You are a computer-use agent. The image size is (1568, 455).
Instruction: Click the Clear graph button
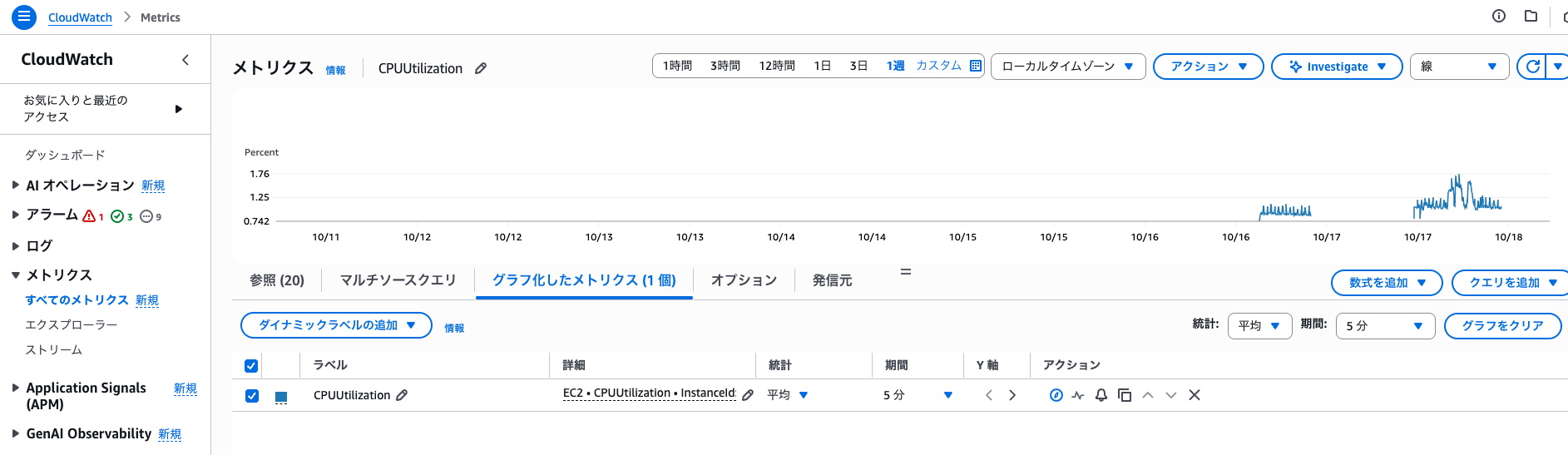[1501, 326]
